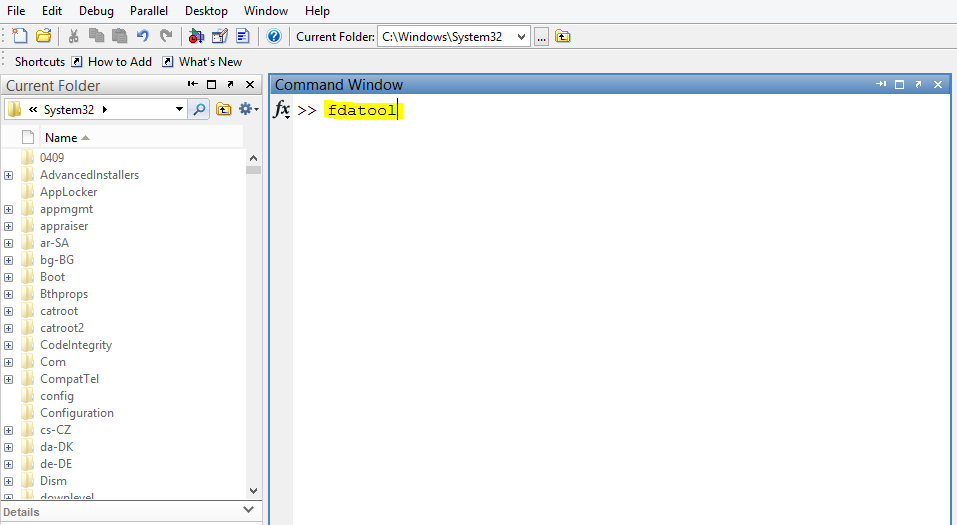This screenshot has height=525, width=957.
Task: Expand the Boot folder
Action: (9, 277)
